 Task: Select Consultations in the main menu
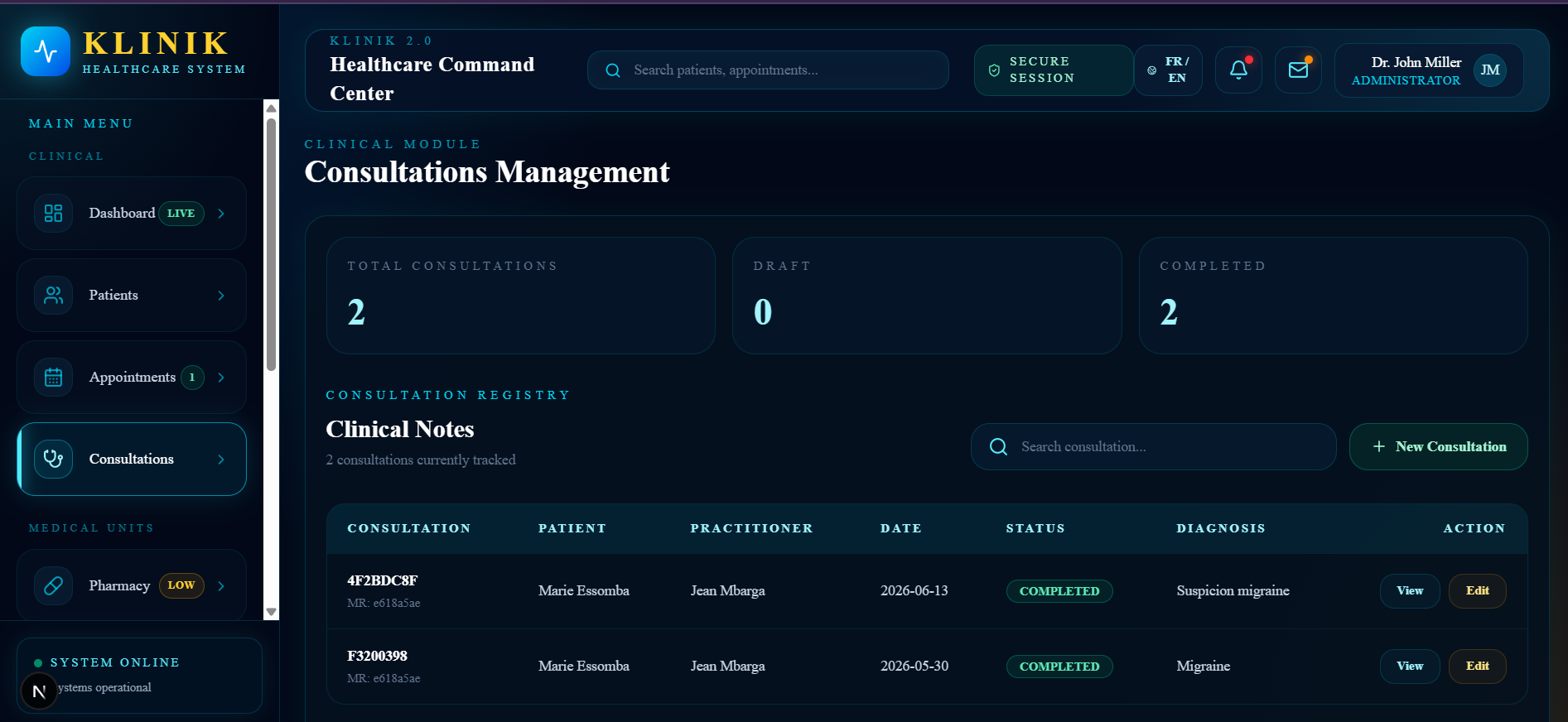pos(132,460)
